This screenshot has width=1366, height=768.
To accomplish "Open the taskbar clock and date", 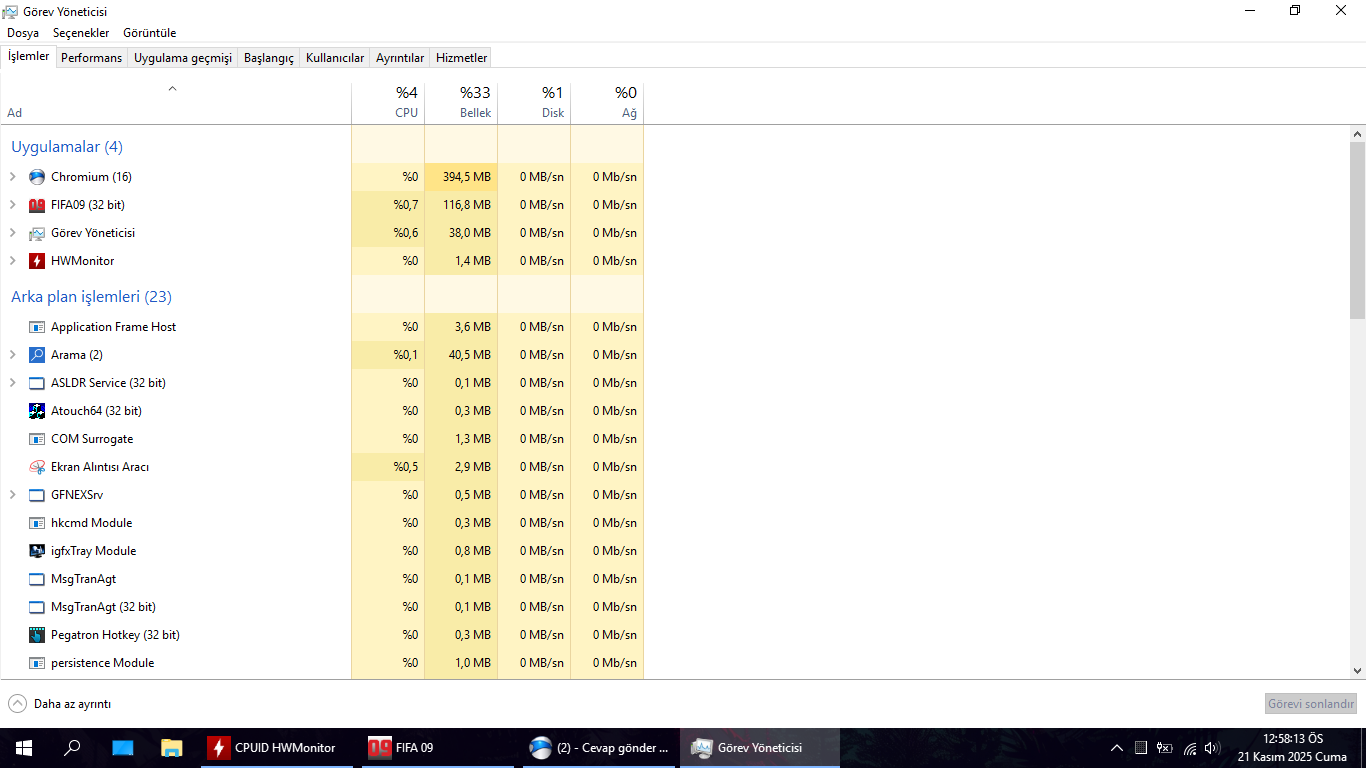I will click(x=1292, y=748).
